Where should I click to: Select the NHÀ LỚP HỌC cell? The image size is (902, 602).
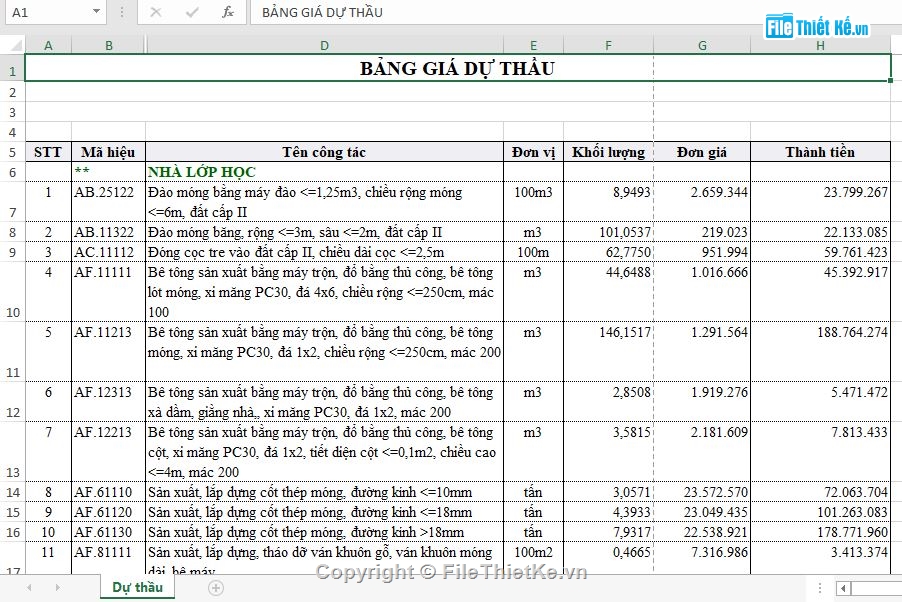click(x=324, y=172)
